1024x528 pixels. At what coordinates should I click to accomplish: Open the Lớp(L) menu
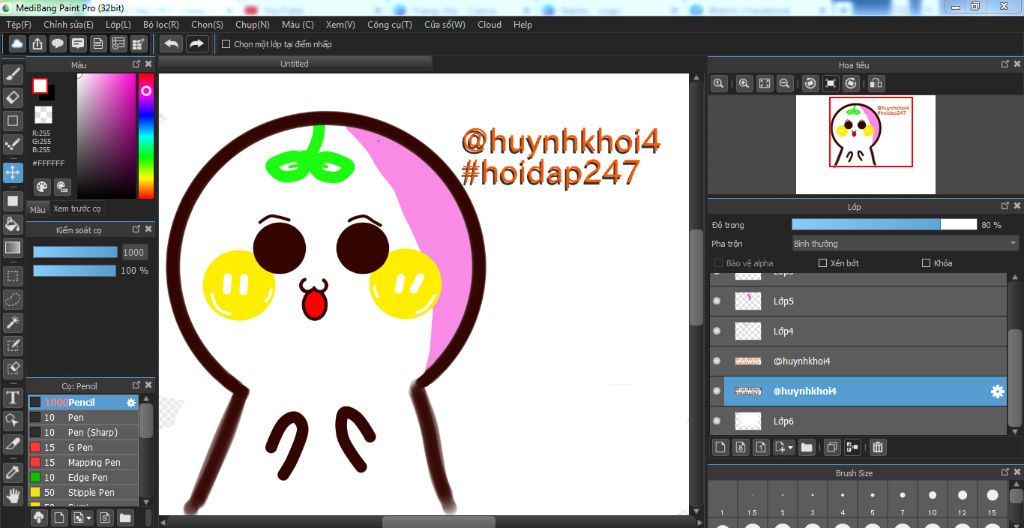click(x=118, y=25)
